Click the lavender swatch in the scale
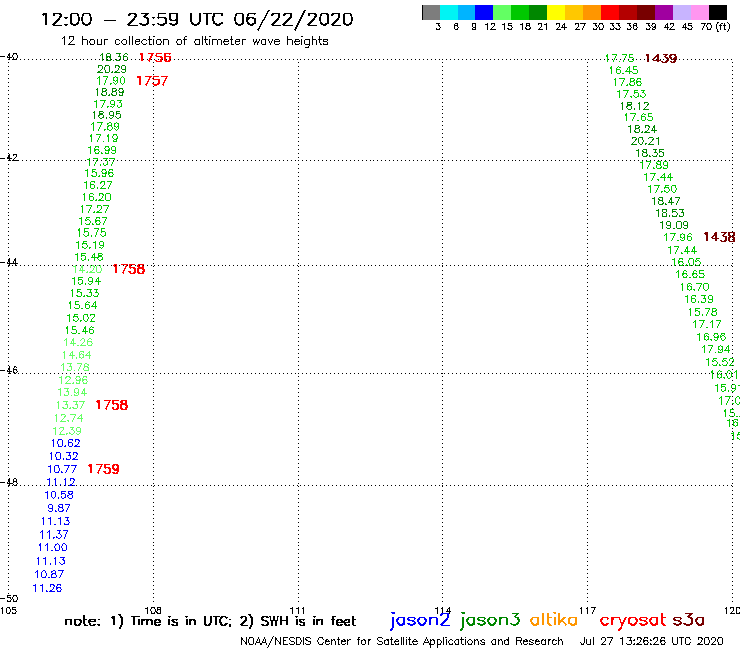740x650 pixels. 681,12
